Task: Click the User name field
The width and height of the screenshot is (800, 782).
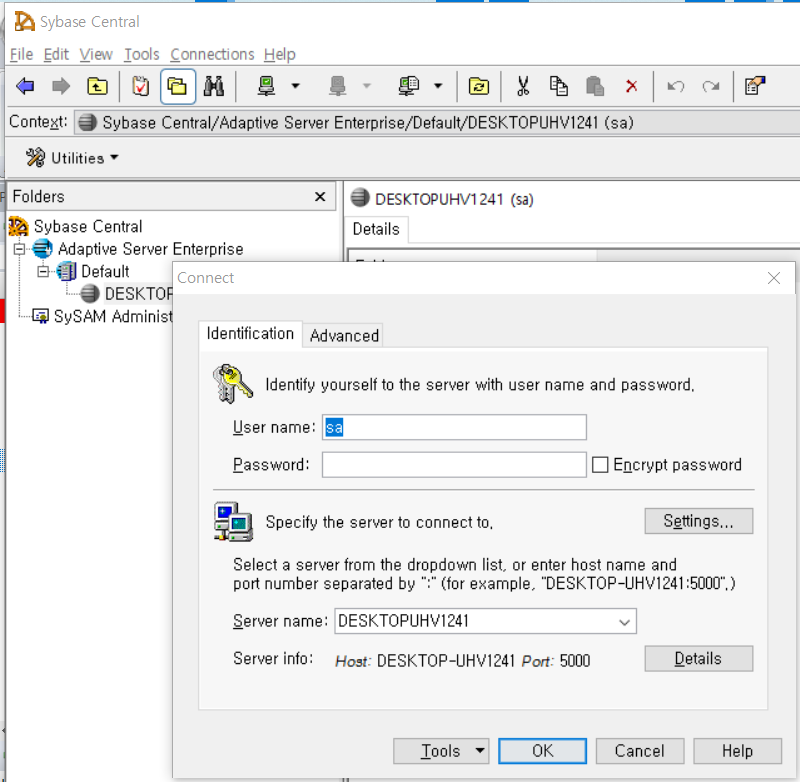Action: (x=454, y=427)
